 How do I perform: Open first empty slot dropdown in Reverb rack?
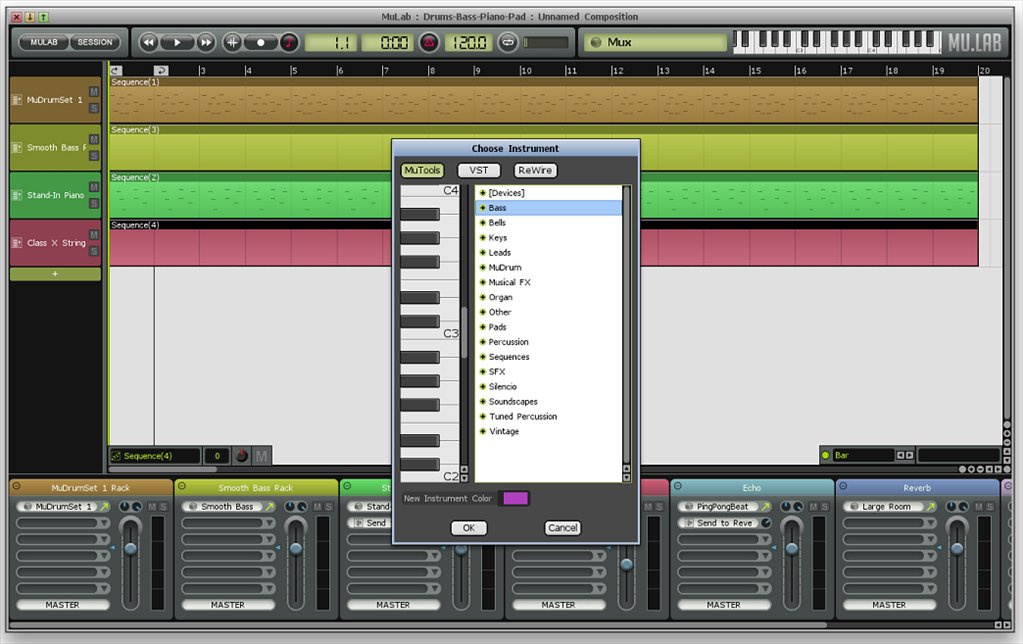click(930, 523)
